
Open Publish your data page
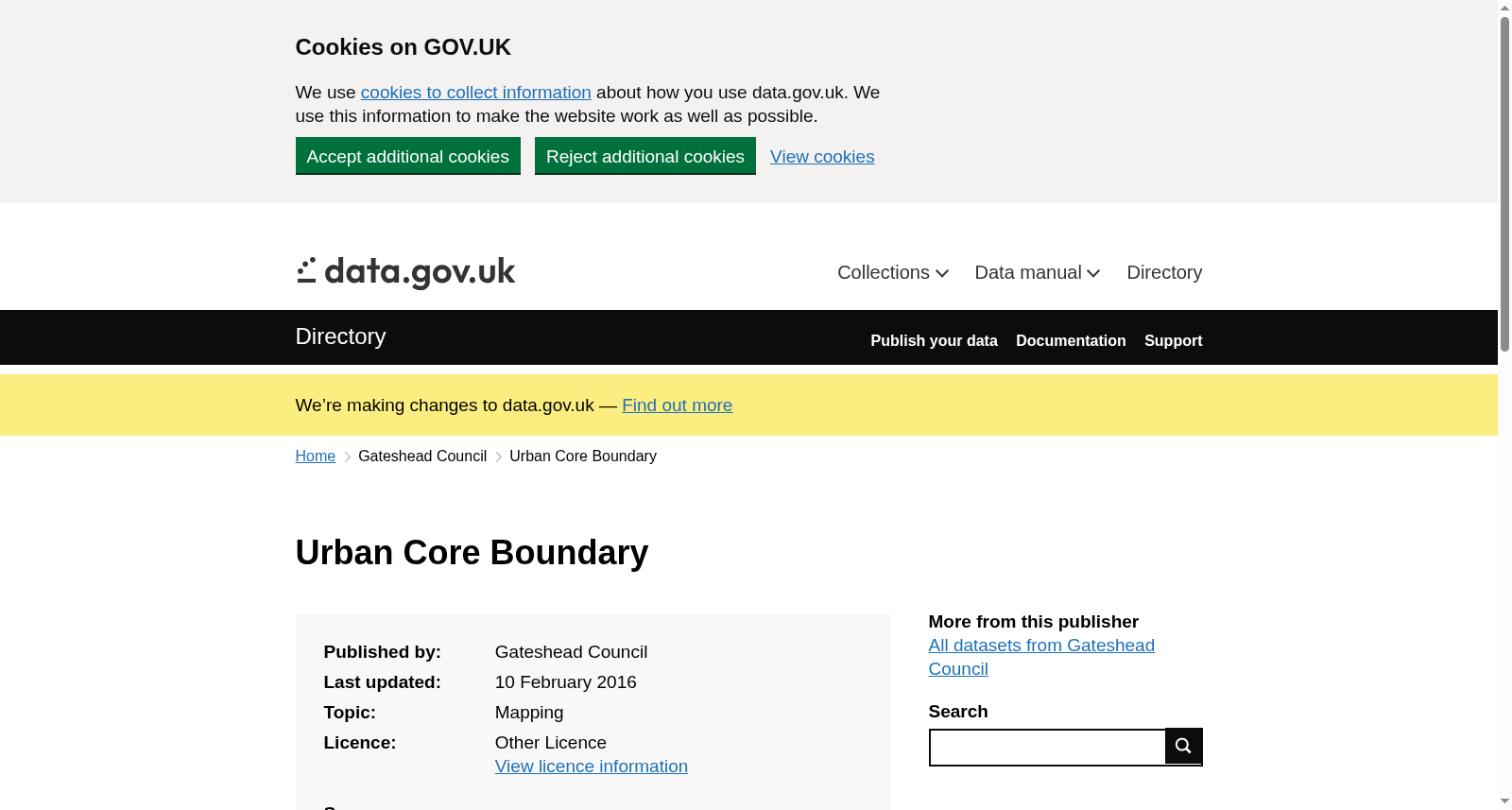[934, 340]
